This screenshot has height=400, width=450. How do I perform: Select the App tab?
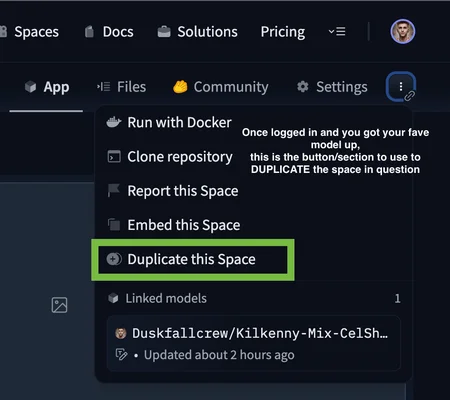(x=47, y=87)
